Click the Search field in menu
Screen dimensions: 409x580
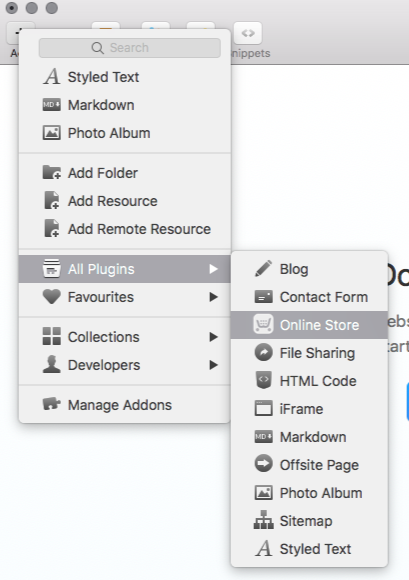[x=130, y=48]
